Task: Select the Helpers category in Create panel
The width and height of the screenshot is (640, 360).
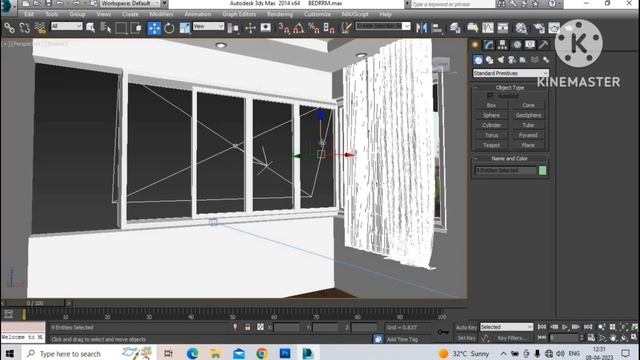Action: pos(523,60)
